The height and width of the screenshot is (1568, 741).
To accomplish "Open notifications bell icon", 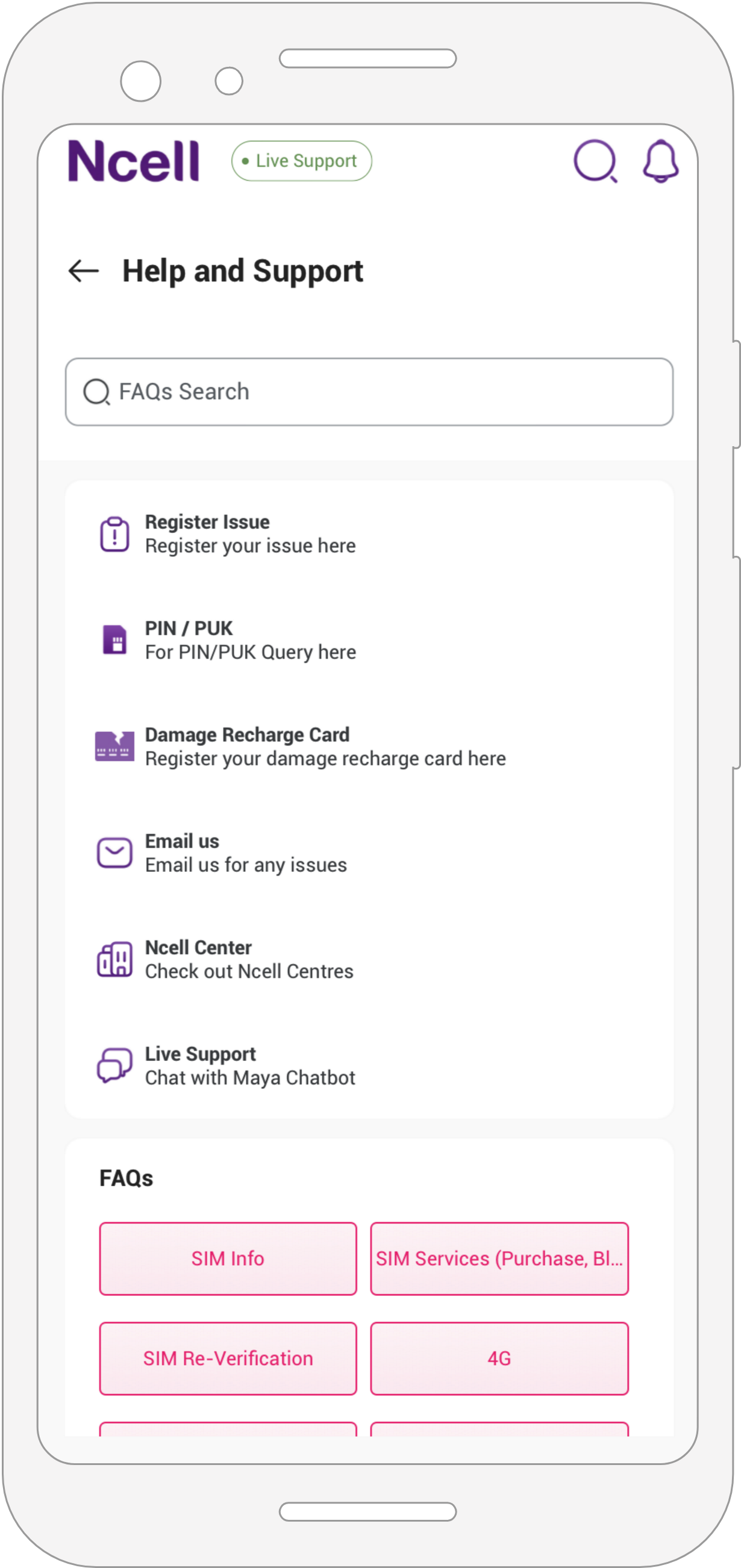I will click(661, 161).
